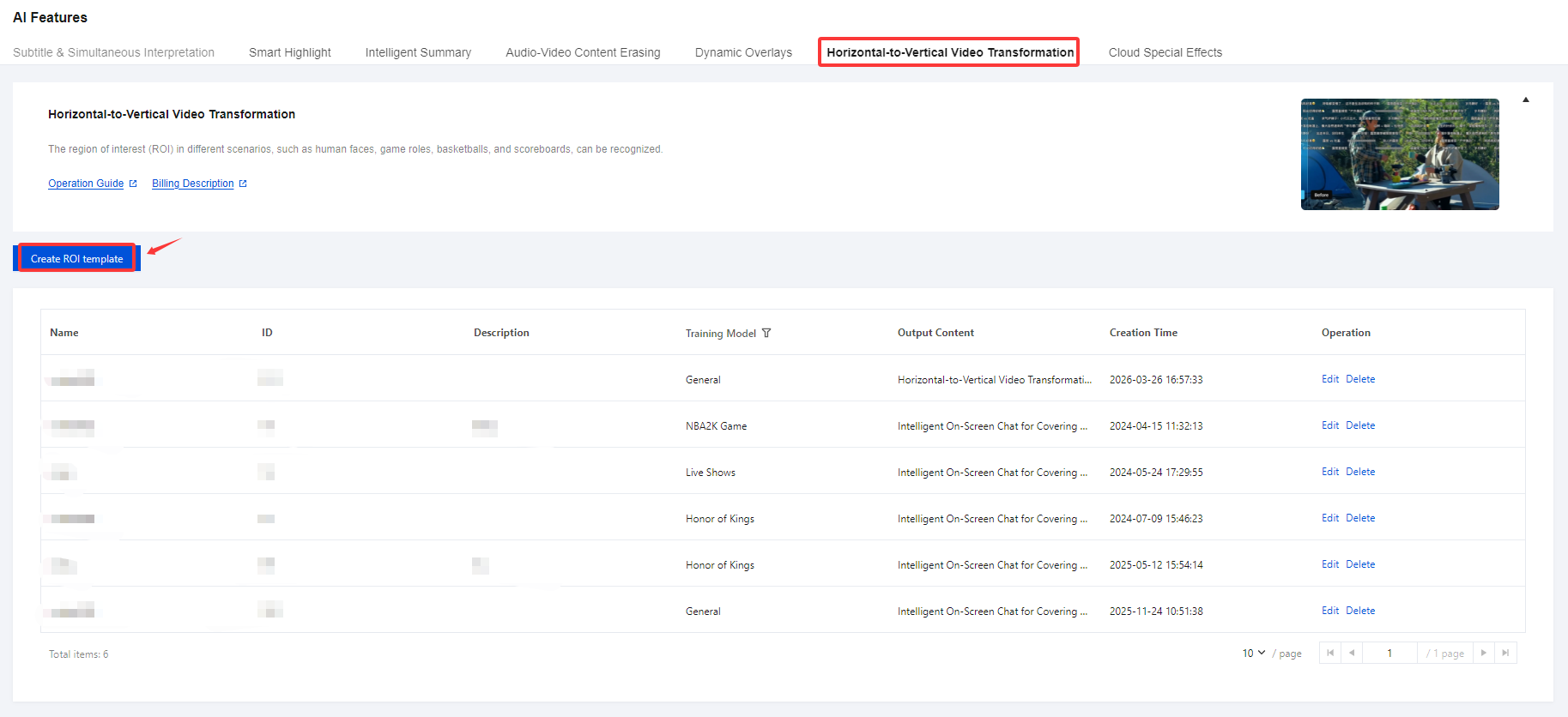Go to the next page arrow
Screen dimensions: 1568x717
click(x=1483, y=654)
